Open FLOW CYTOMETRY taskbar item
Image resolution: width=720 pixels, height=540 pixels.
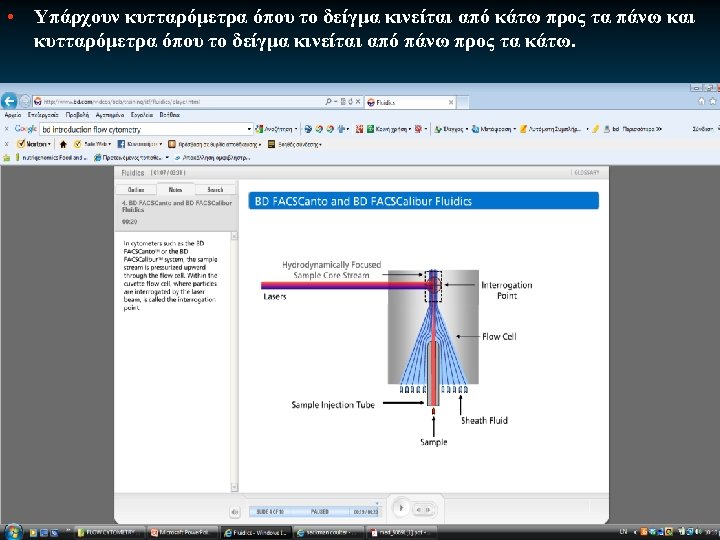109,533
